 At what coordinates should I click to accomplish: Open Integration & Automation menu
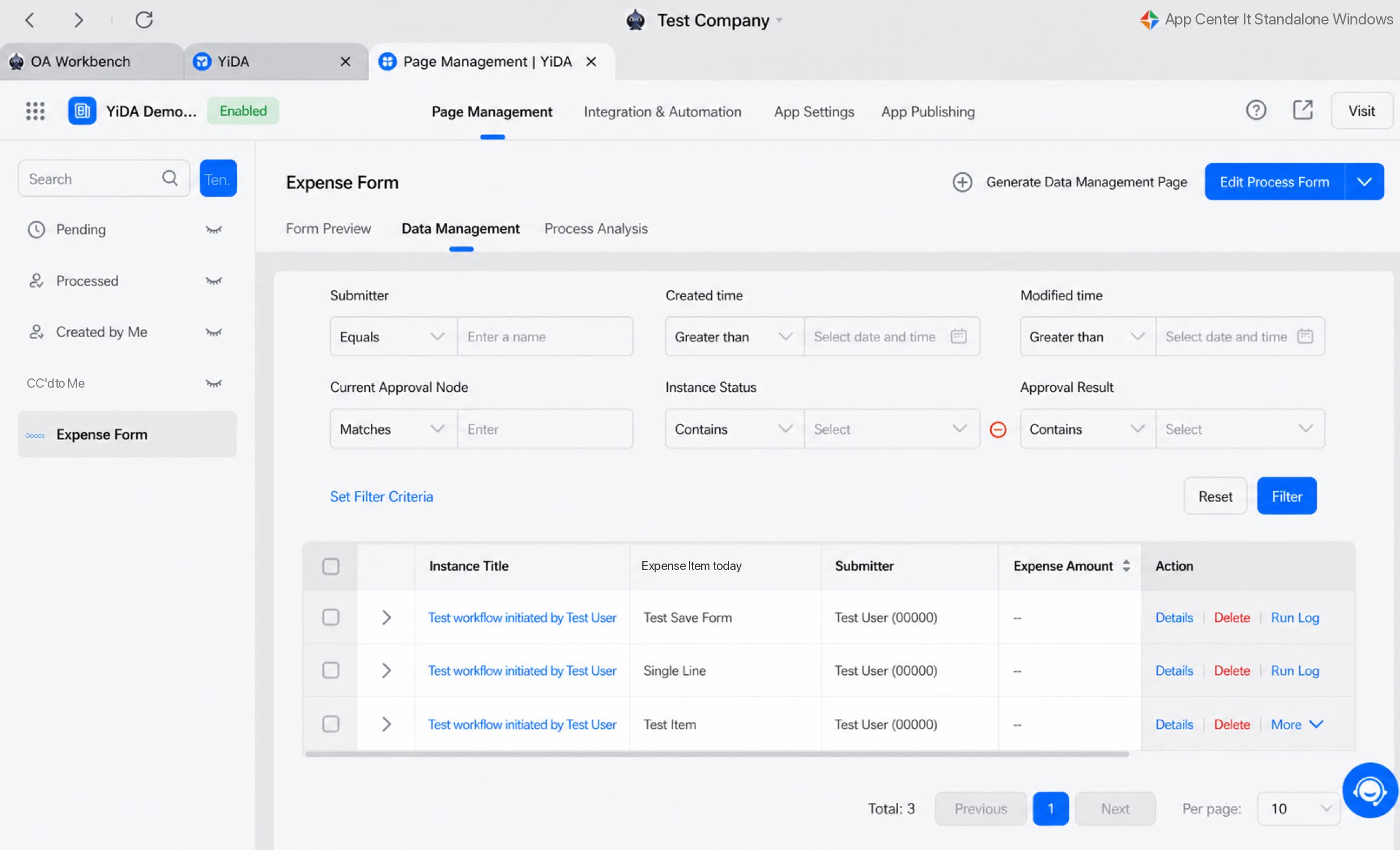pyautogui.click(x=663, y=111)
